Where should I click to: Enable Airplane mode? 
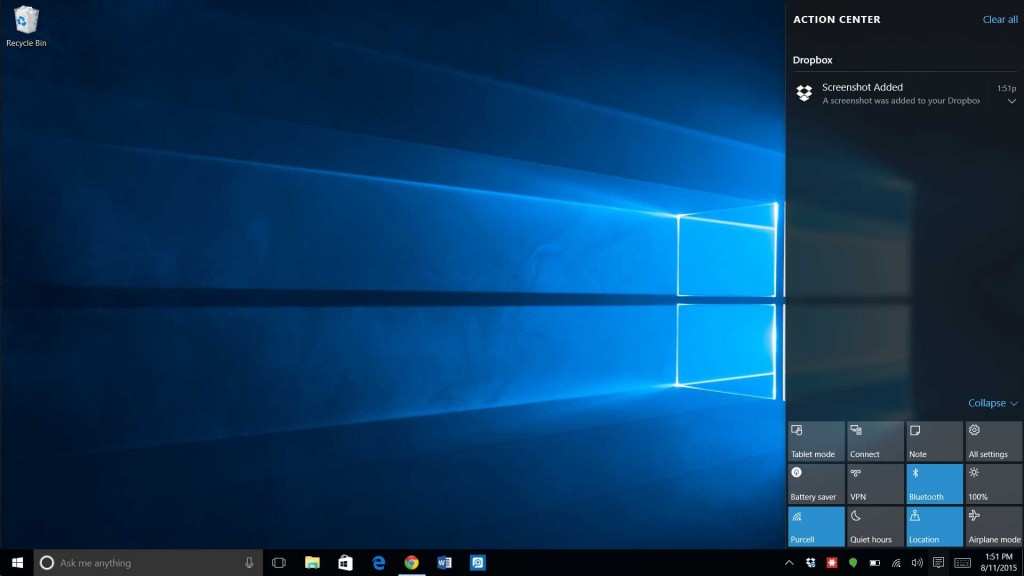pyautogui.click(x=993, y=525)
